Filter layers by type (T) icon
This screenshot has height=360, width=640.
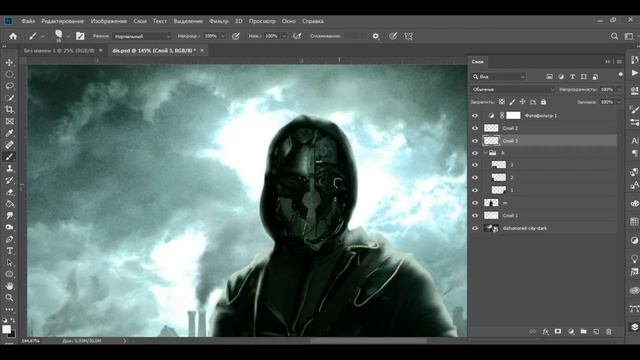(572, 77)
